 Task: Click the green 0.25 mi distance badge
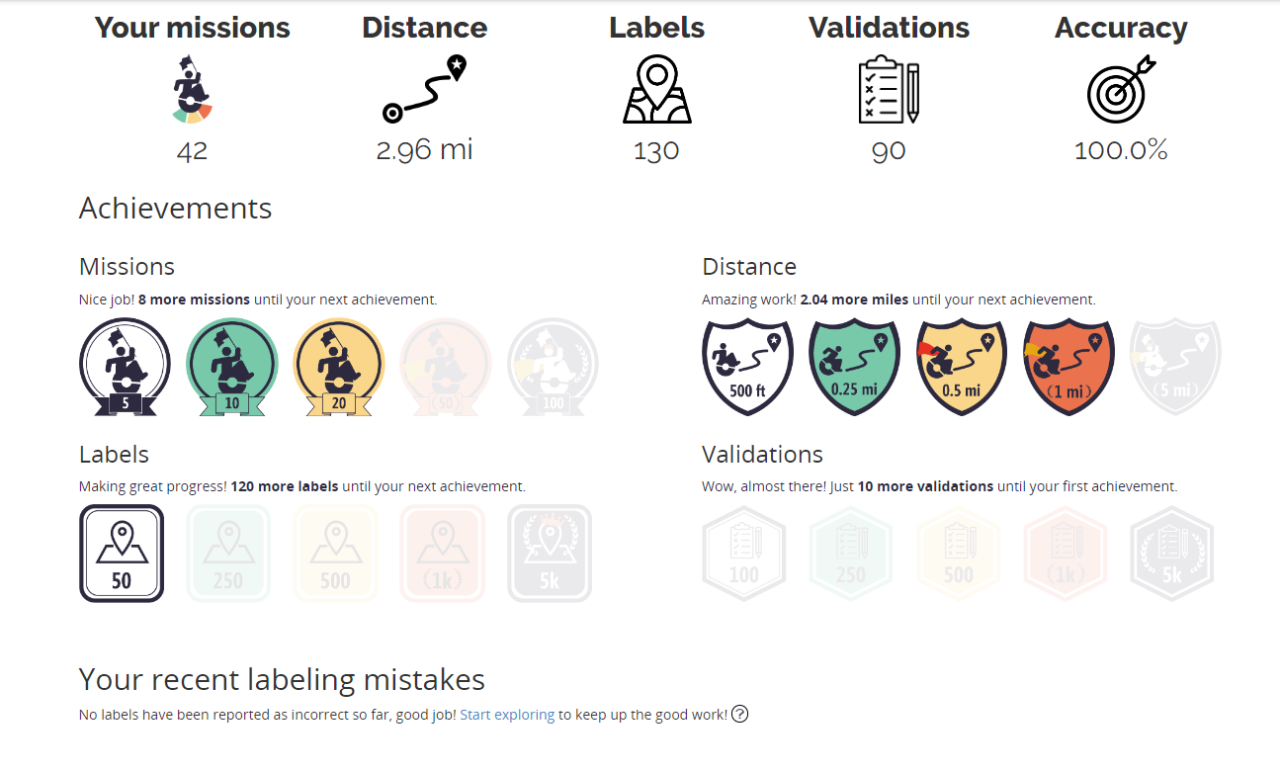[x=855, y=366]
